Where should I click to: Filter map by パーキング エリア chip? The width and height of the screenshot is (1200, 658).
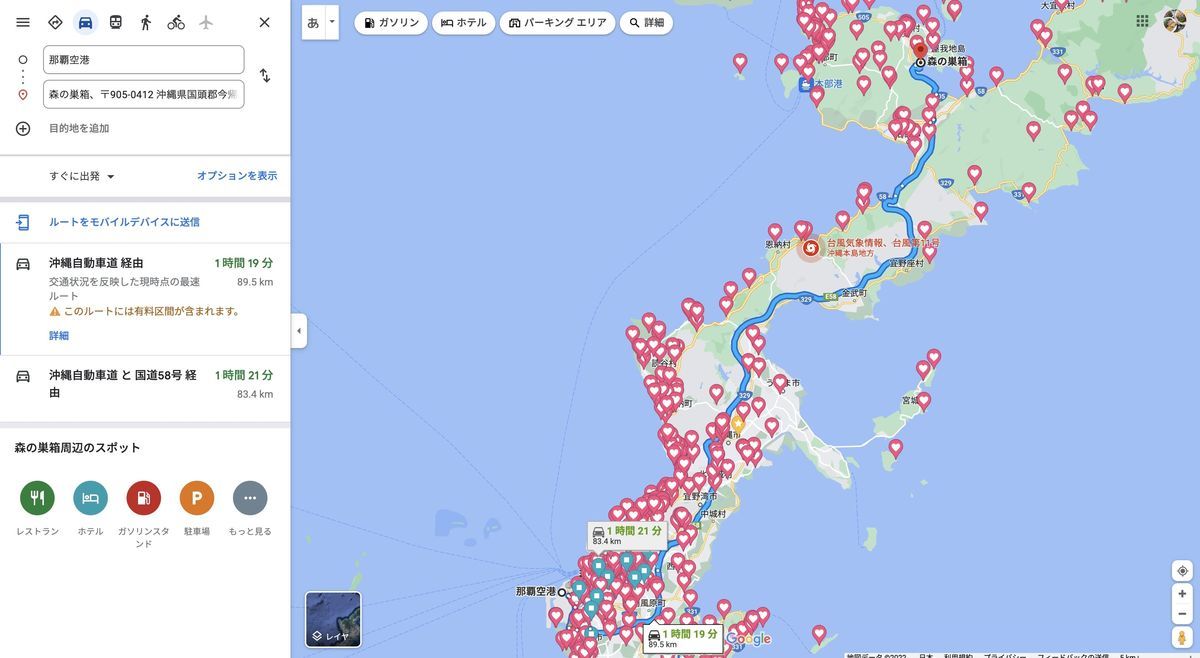click(x=557, y=23)
